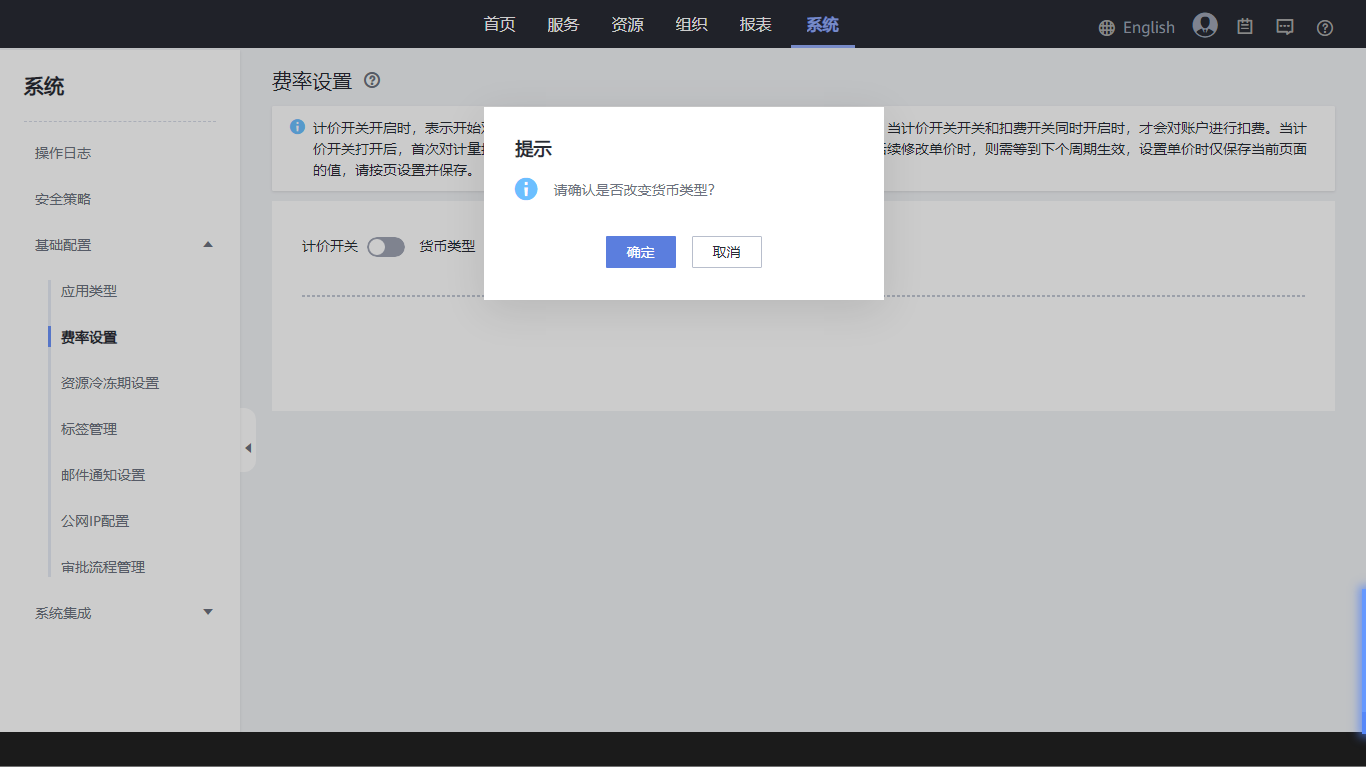The width and height of the screenshot is (1366, 768).
Task: Switch to the 报表 tab
Action: coord(755,25)
